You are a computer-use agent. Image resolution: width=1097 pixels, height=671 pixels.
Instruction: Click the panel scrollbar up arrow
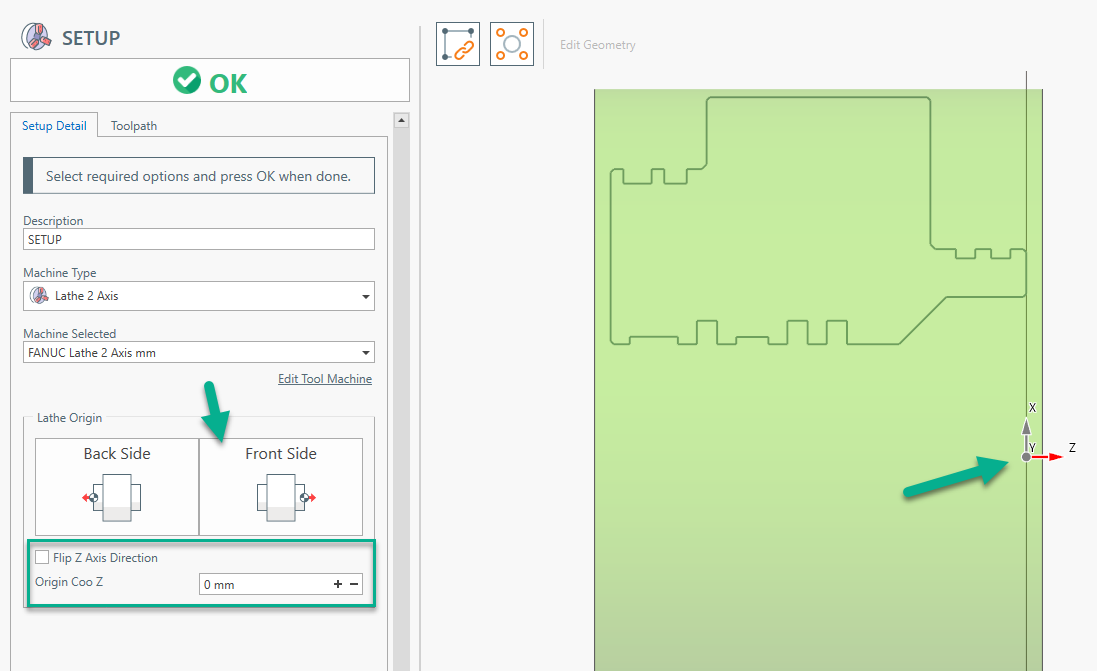402,121
